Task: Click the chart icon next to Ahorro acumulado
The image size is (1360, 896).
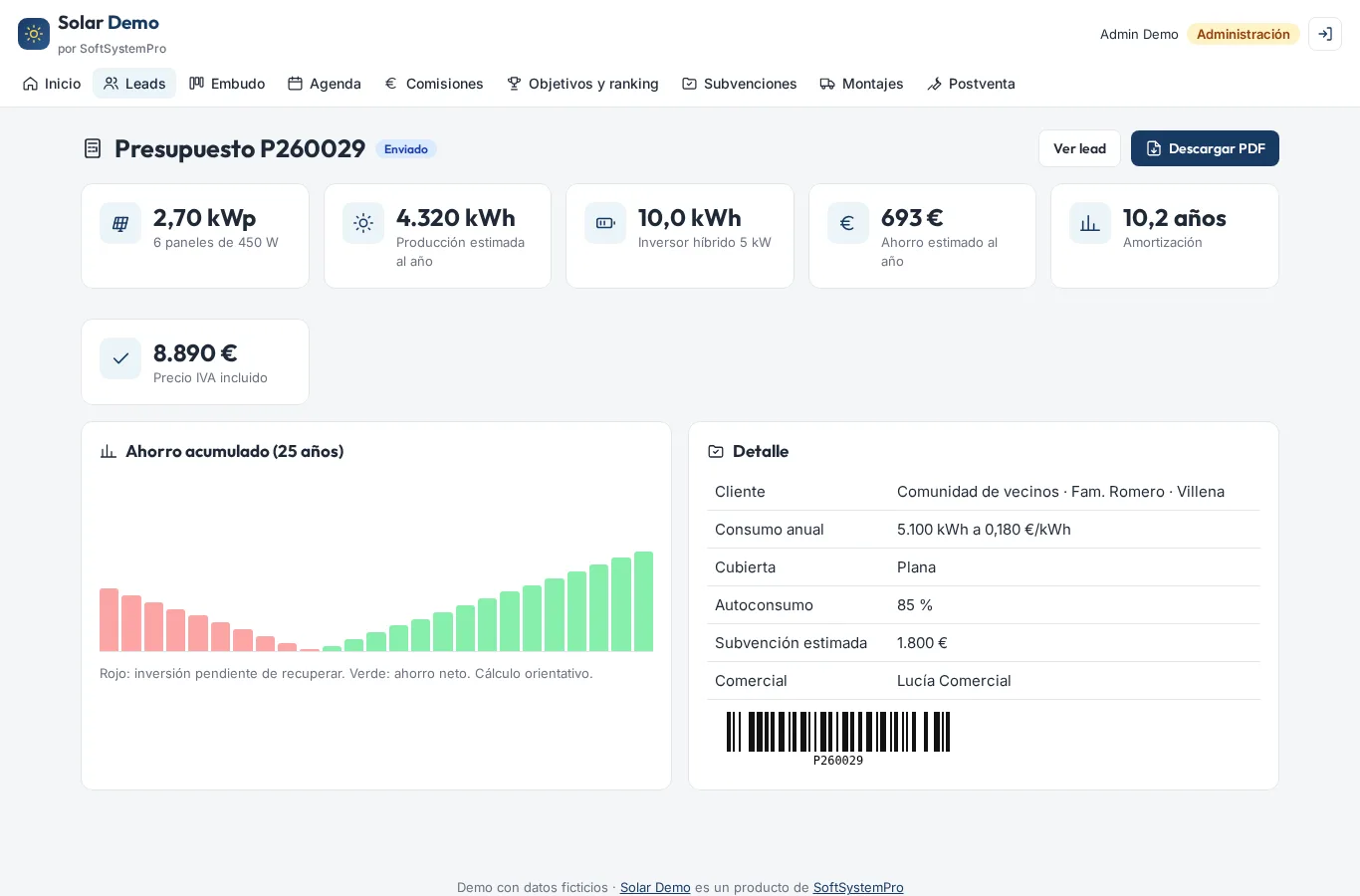Action: point(109,452)
